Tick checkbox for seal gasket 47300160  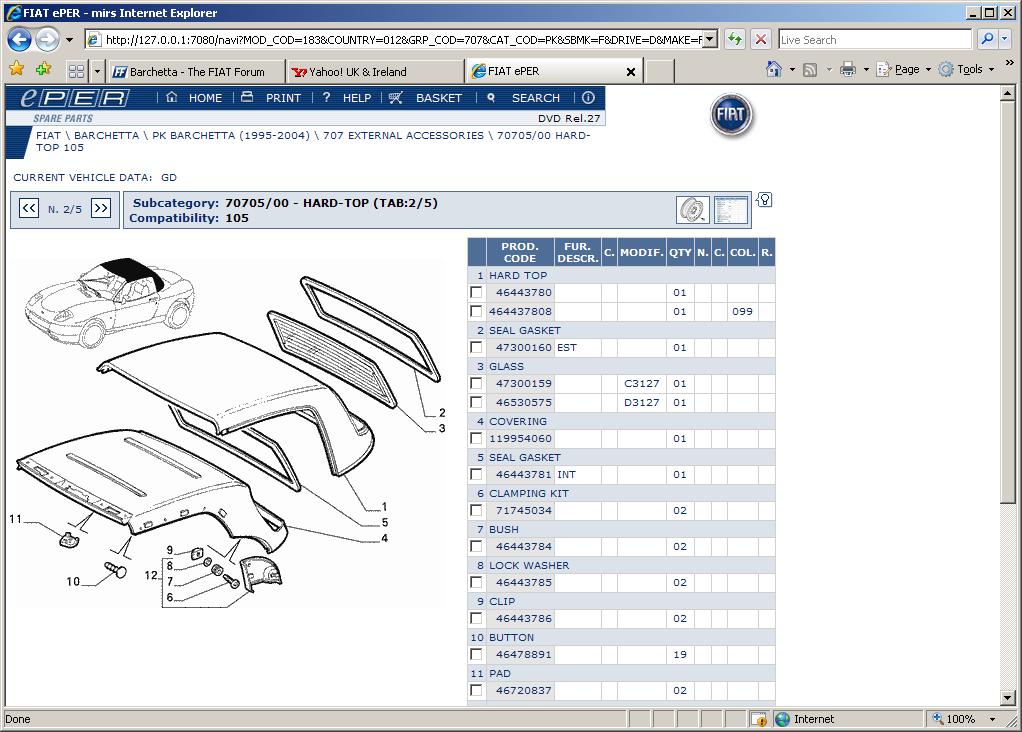(476, 347)
